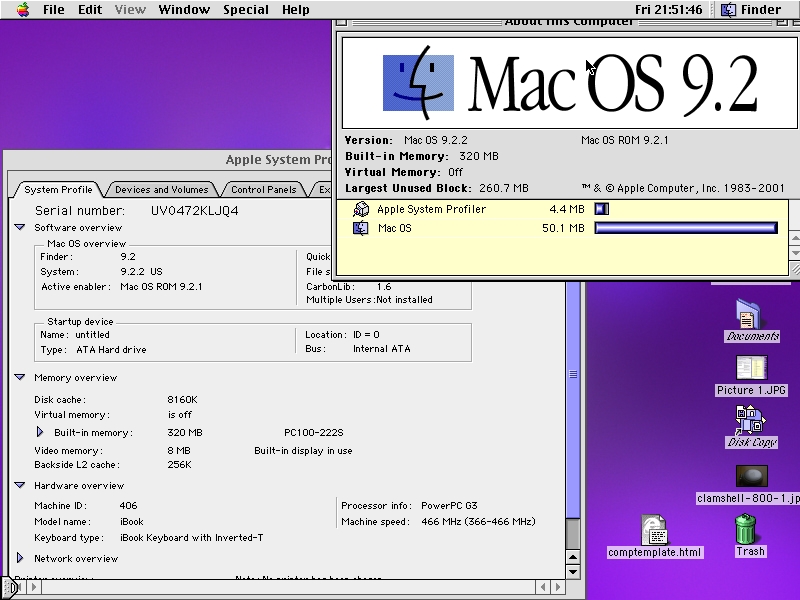Expand the Network overview section
Image resolution: width=800 pixels, height=600 pixels.
20,558
